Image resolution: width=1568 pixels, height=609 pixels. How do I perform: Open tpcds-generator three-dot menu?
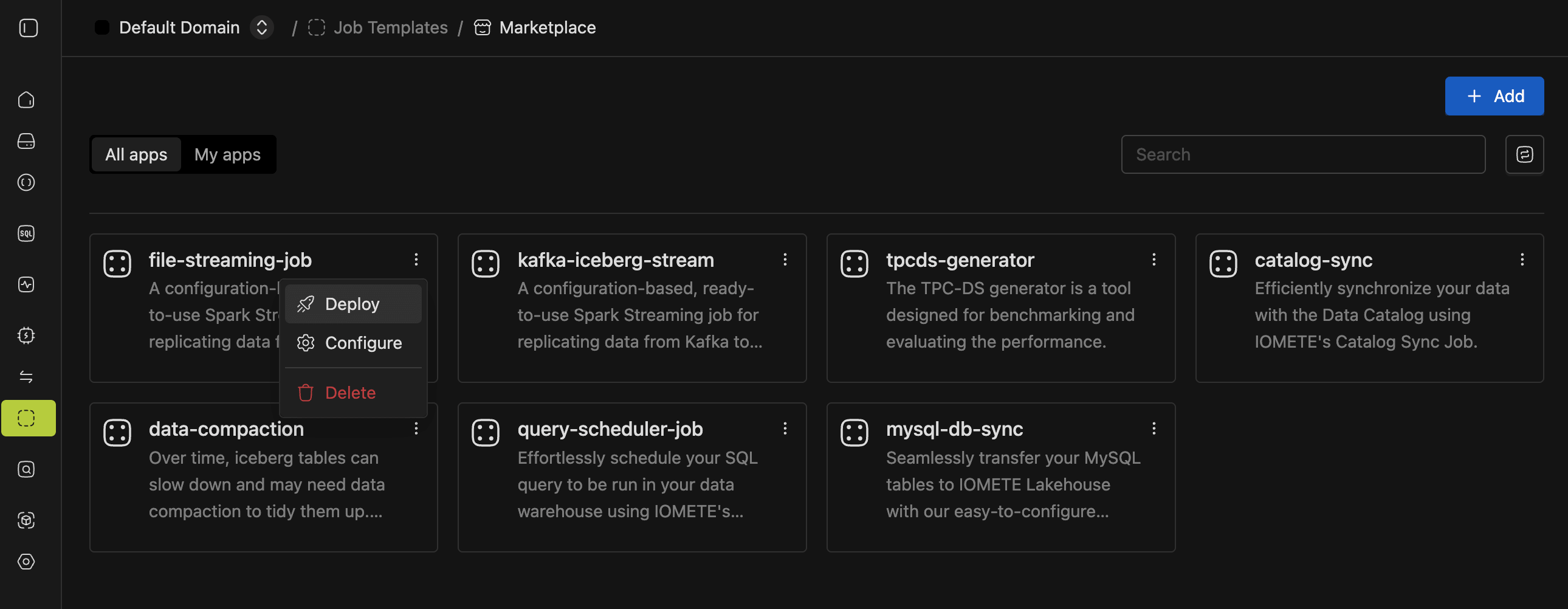coord(1154,260)
